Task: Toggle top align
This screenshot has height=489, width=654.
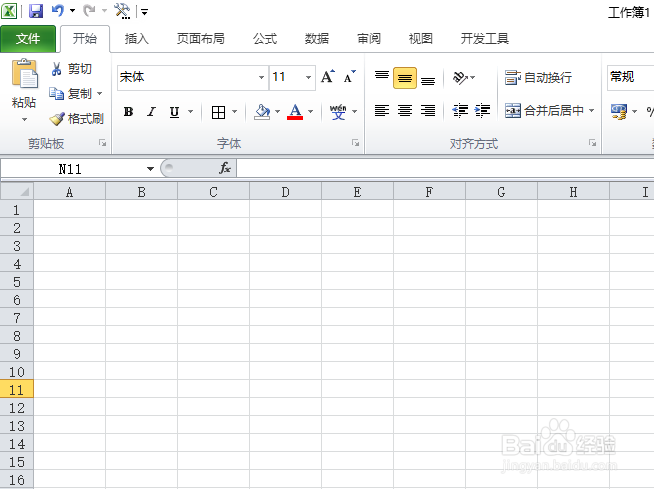Action: 382,78
